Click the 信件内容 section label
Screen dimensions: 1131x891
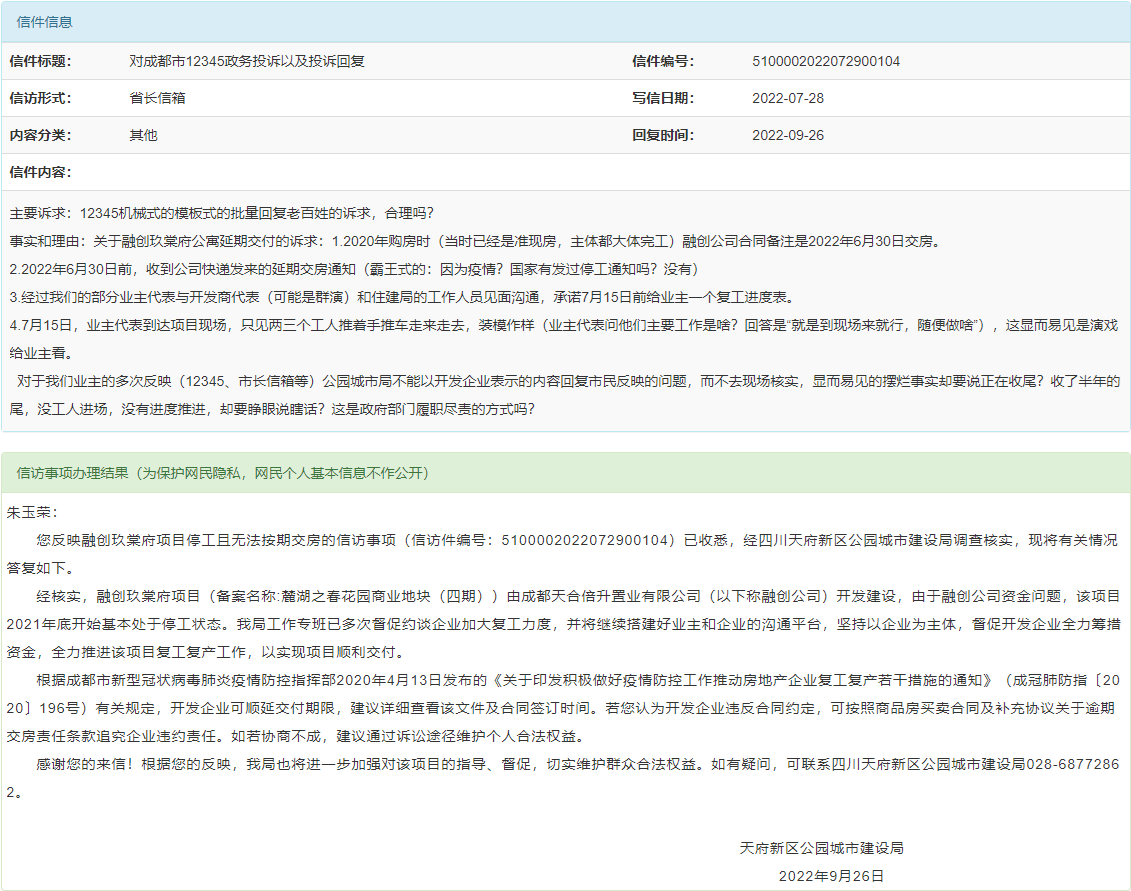40,172
